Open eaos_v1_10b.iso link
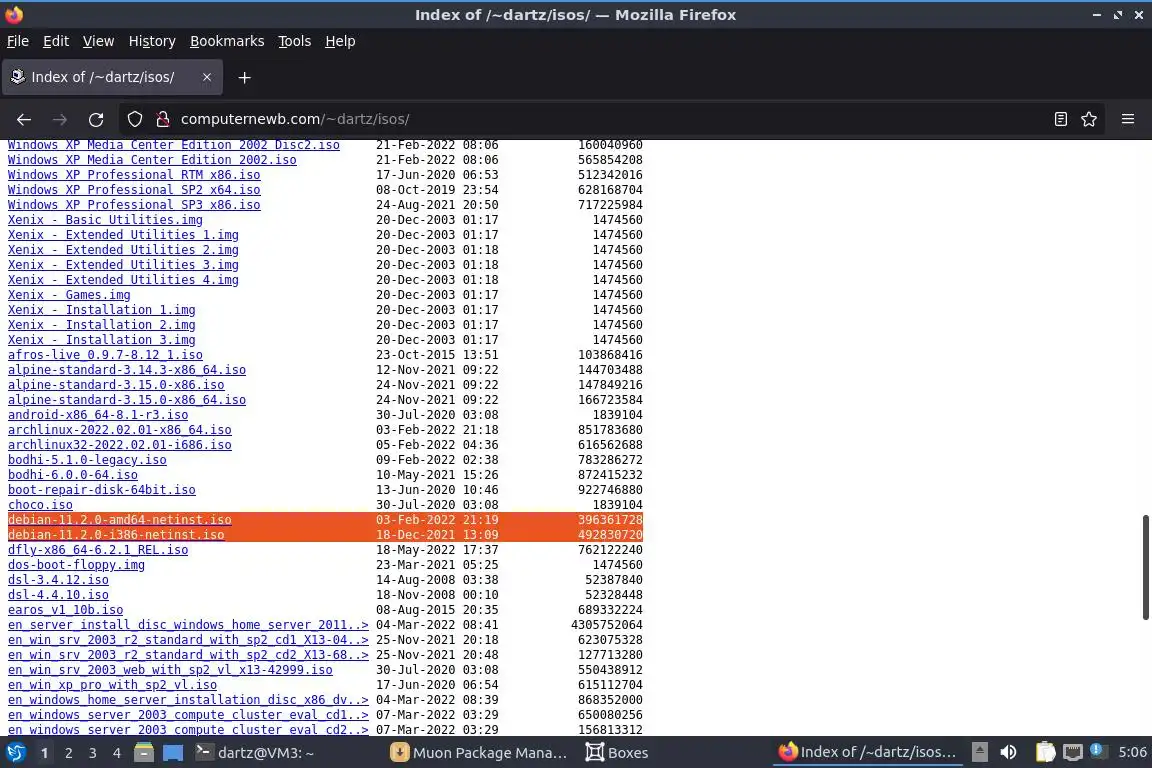This screenshot has height=768, width=1152. coord(65,610)
